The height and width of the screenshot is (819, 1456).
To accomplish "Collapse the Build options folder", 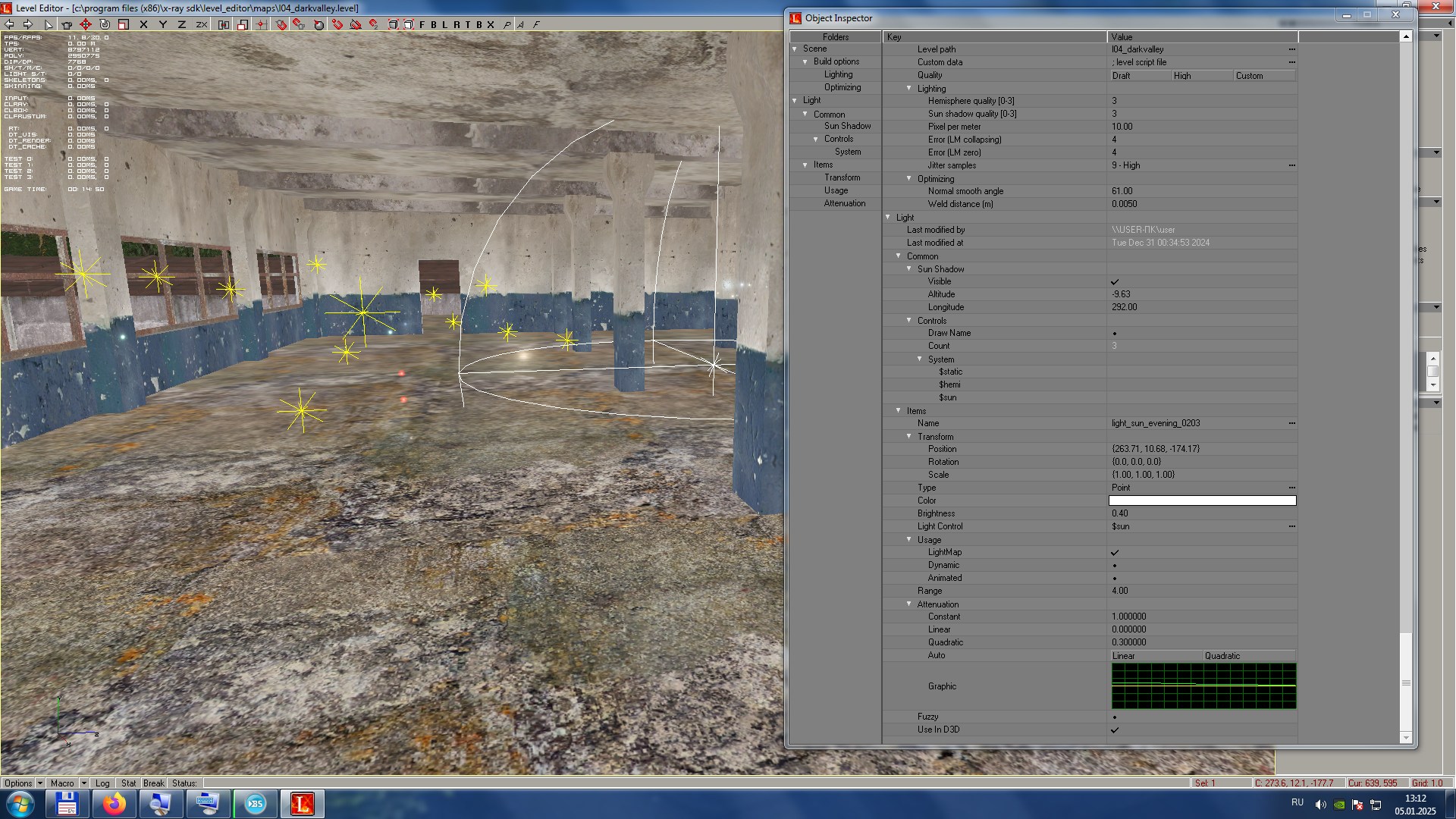I will pyautogui.click(x=805, y=61).
